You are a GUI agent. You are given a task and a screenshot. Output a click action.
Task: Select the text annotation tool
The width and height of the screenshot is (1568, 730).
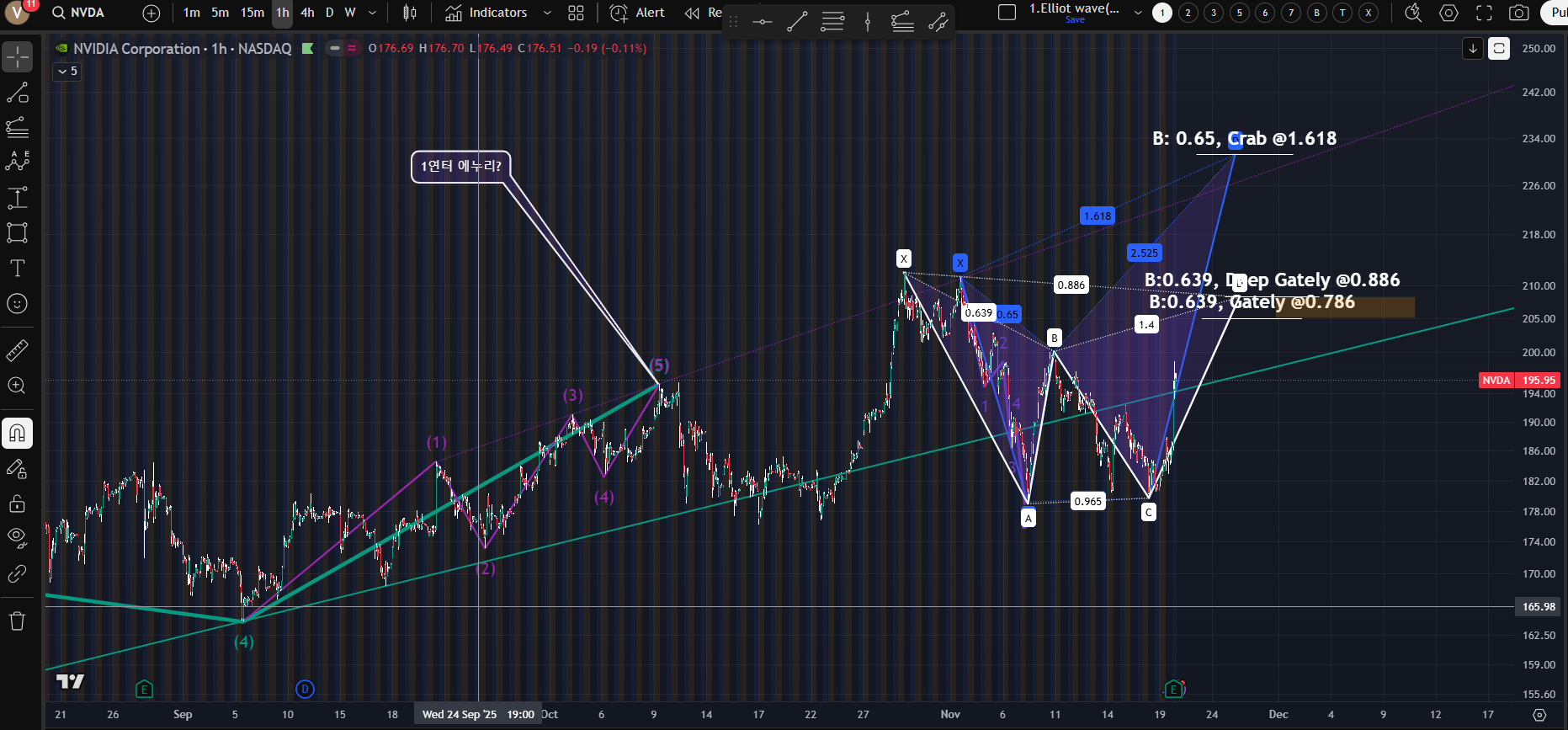pyautogui.click(x=17, y=269)
